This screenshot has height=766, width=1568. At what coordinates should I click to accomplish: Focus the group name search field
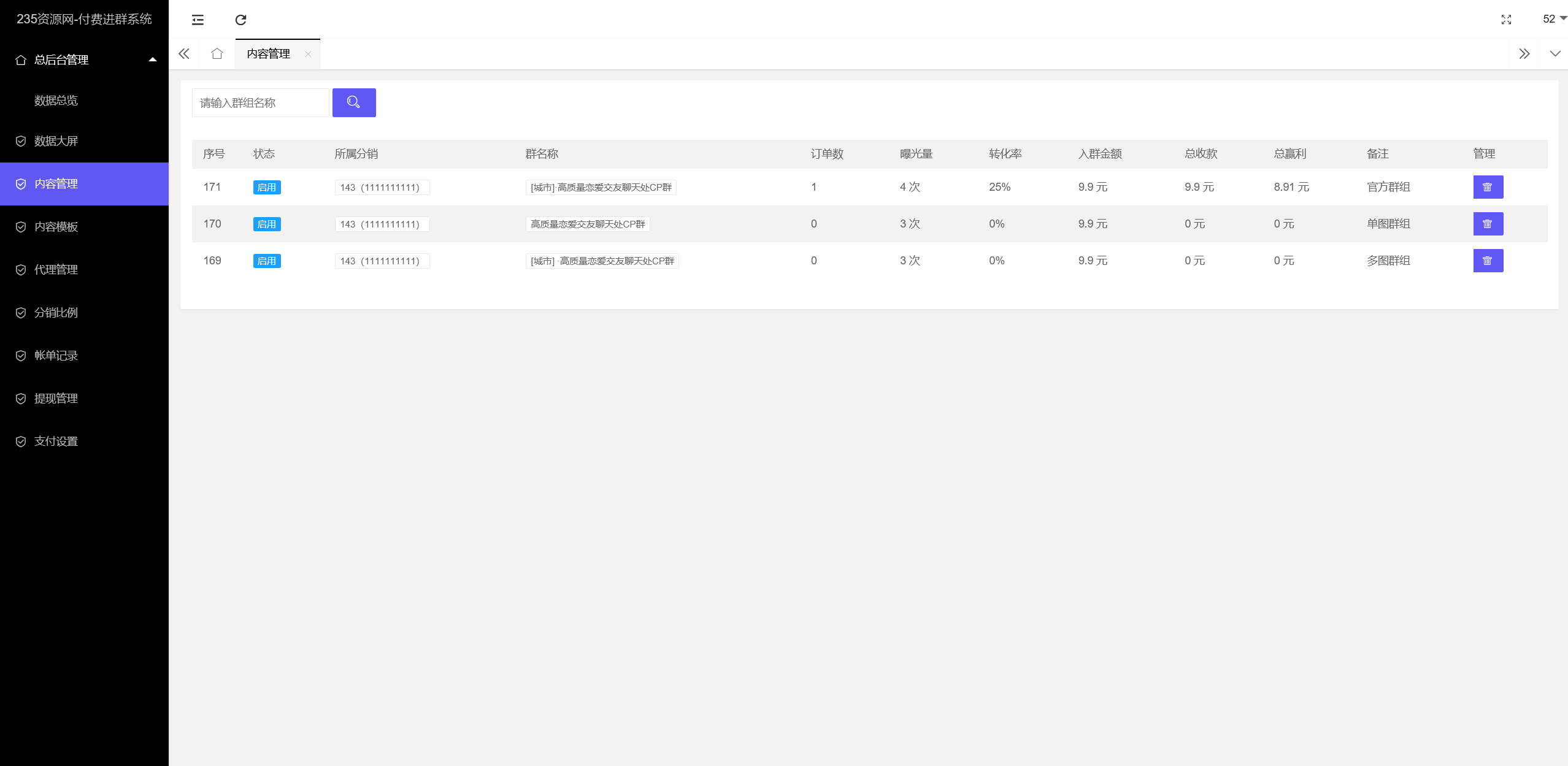[260, 103]
